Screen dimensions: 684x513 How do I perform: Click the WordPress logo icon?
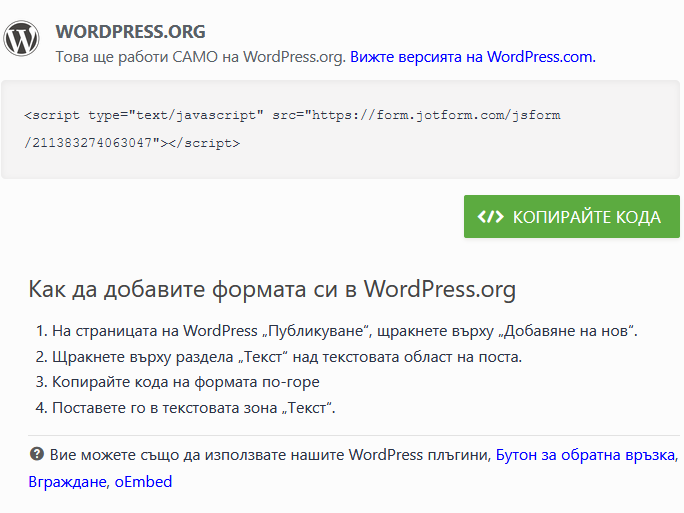21,38
